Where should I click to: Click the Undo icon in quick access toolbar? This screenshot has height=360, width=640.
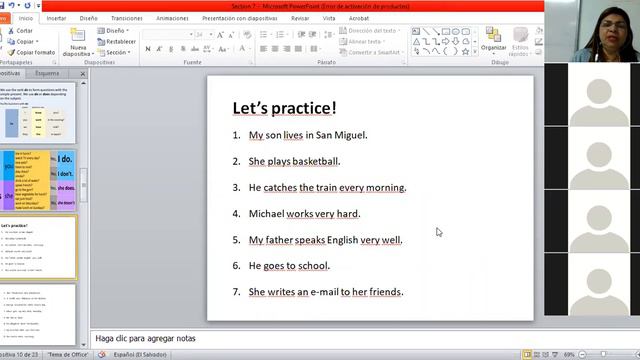(x=12, y=5)
